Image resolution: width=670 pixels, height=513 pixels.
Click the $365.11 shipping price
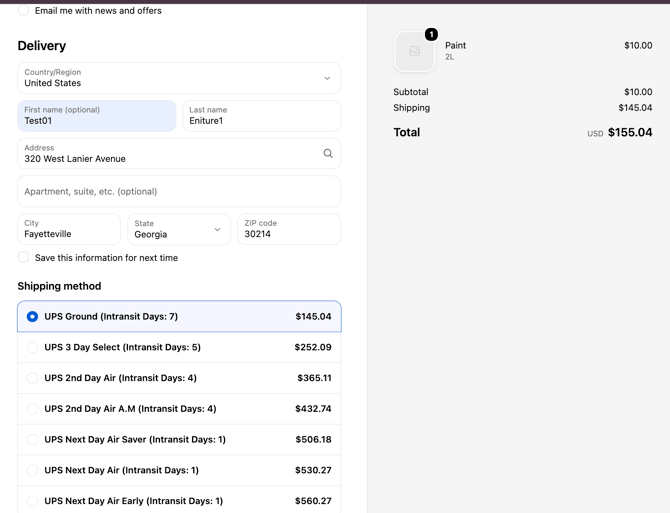pos(314,378)
